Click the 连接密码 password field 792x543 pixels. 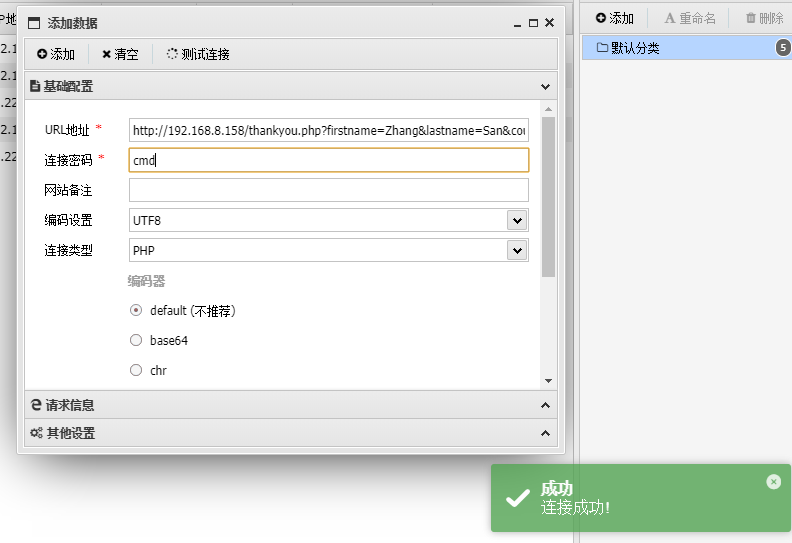tap(328, 160)
